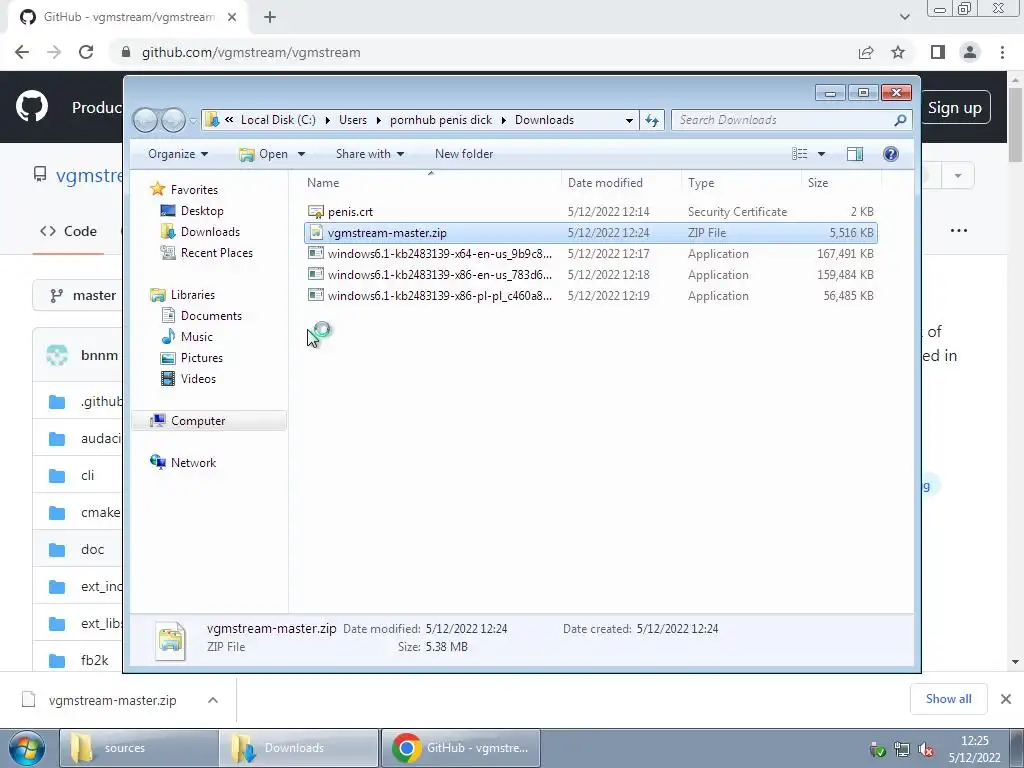Sort by Type column header

741,183
